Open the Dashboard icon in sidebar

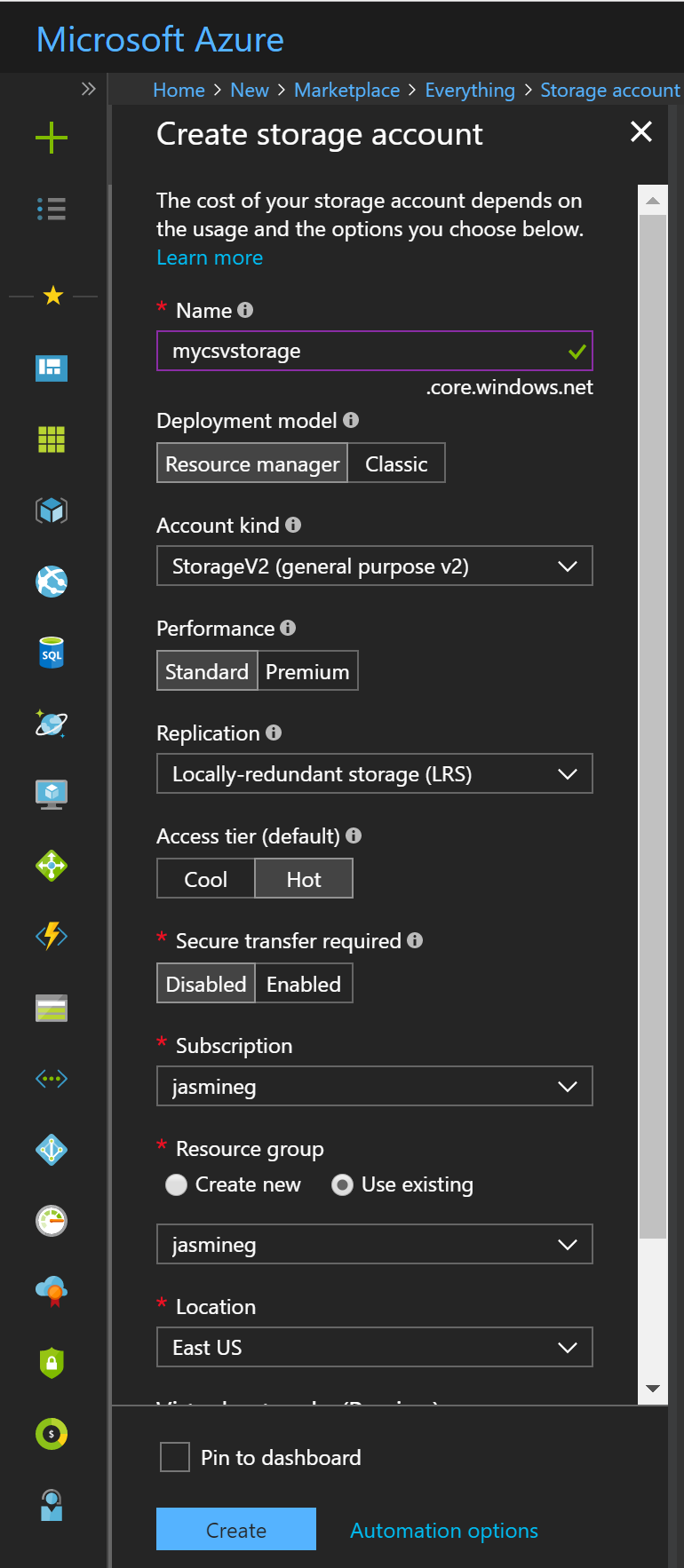pyautogui.click(x=52, y=368)
